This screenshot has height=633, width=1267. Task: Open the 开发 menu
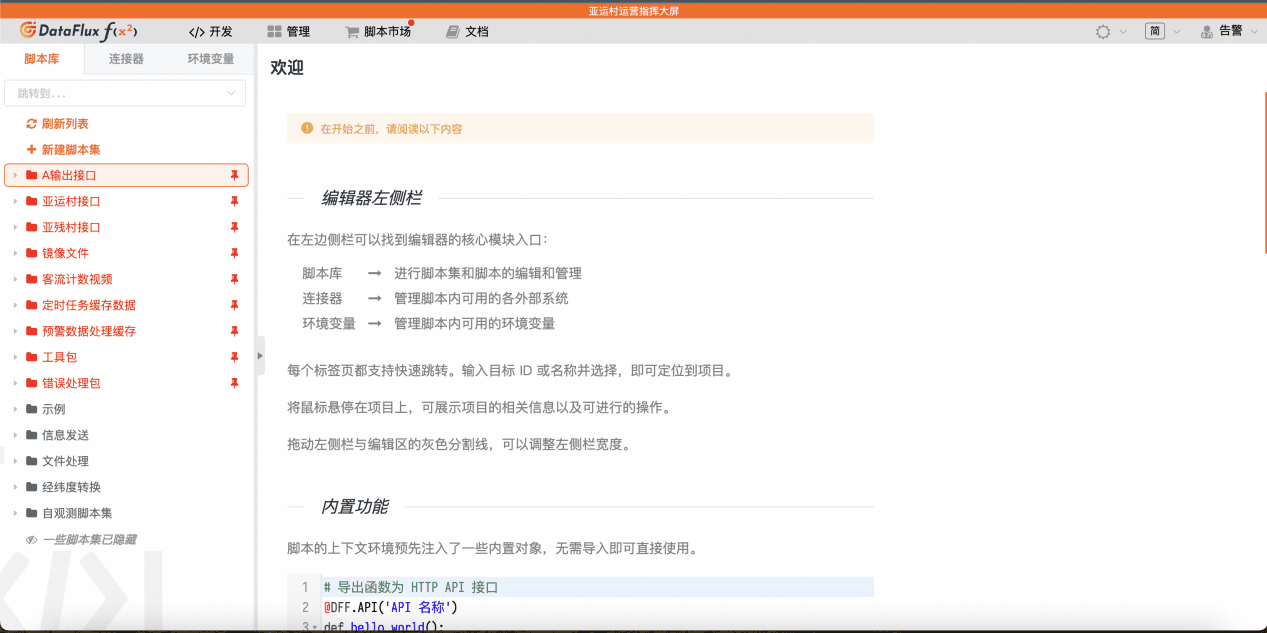tap(210, 32)
